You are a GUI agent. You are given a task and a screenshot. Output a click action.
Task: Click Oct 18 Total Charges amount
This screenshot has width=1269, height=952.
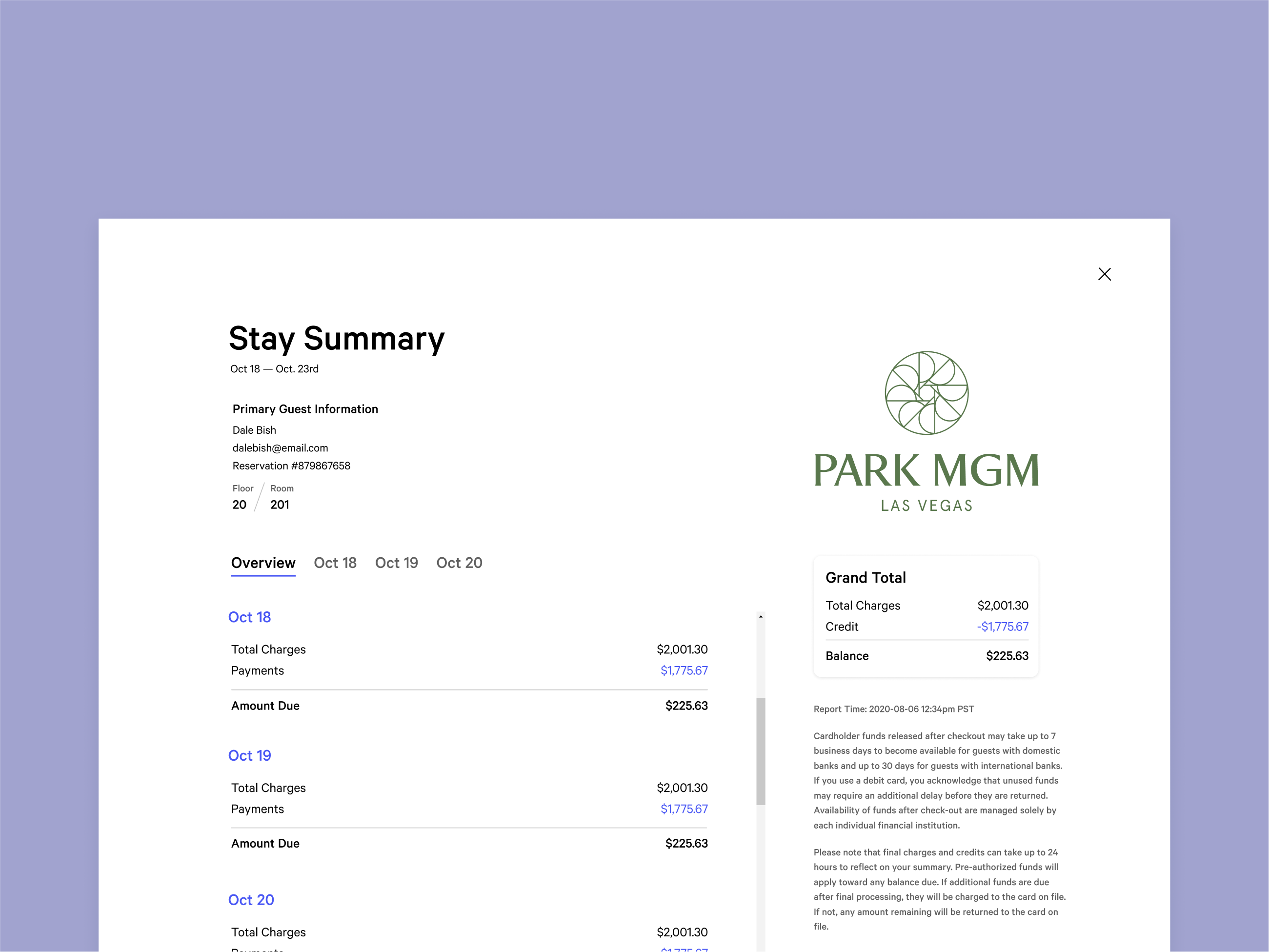click(682, 649)
